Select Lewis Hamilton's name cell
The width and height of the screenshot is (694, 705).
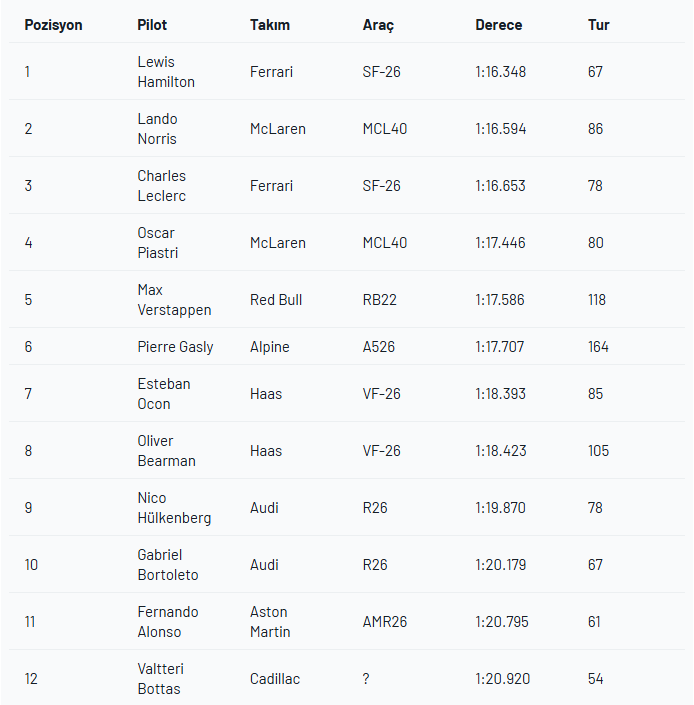[166, 72]
